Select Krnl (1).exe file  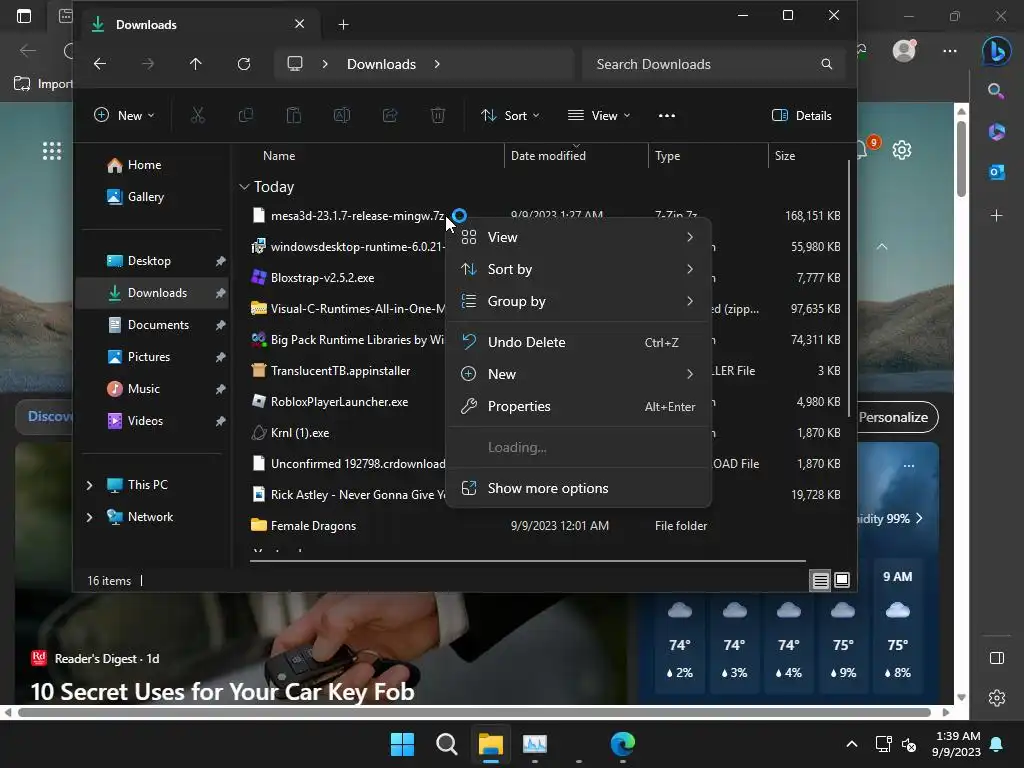click(x=300, y=432)
